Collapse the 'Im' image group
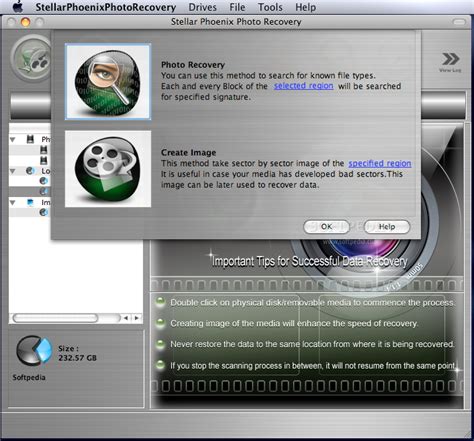The image size is (474, 441). [13, 202]
